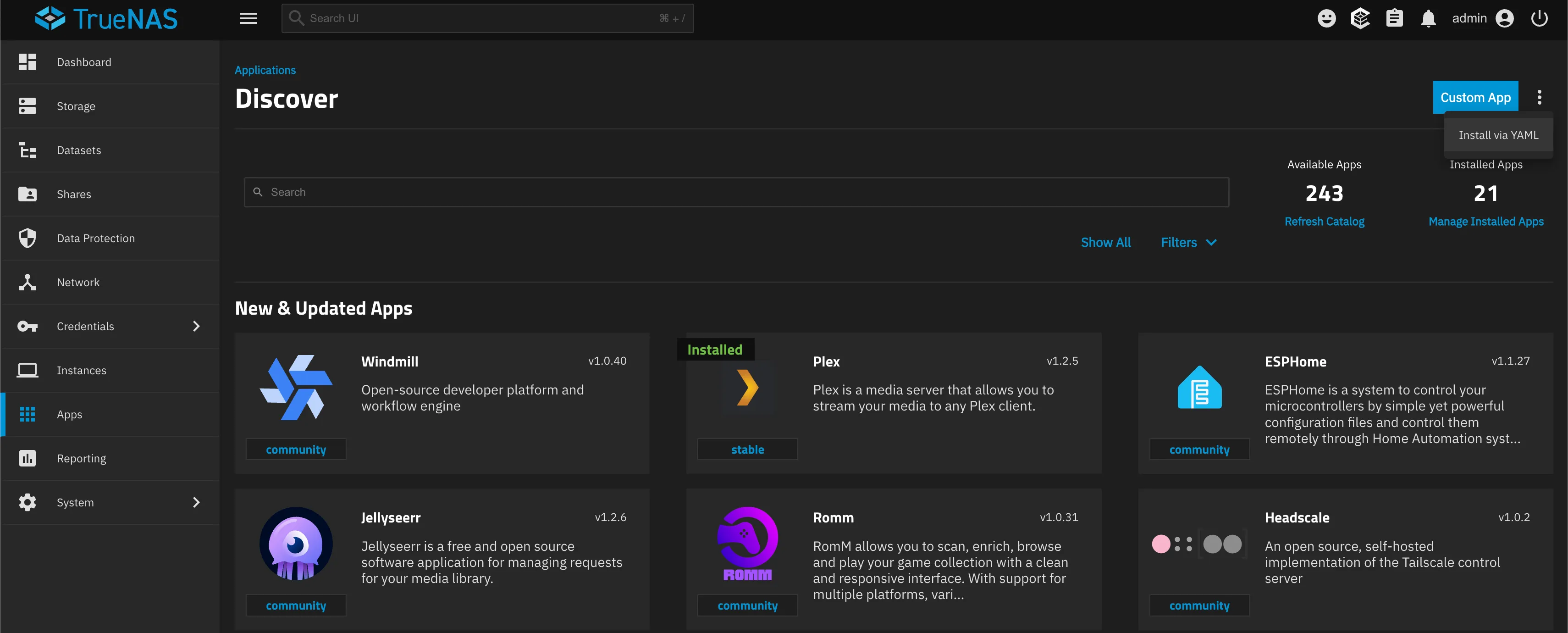Open the TrueCommand status icon
This screenshot has height=633, width=1568.
pos(1360,18)
